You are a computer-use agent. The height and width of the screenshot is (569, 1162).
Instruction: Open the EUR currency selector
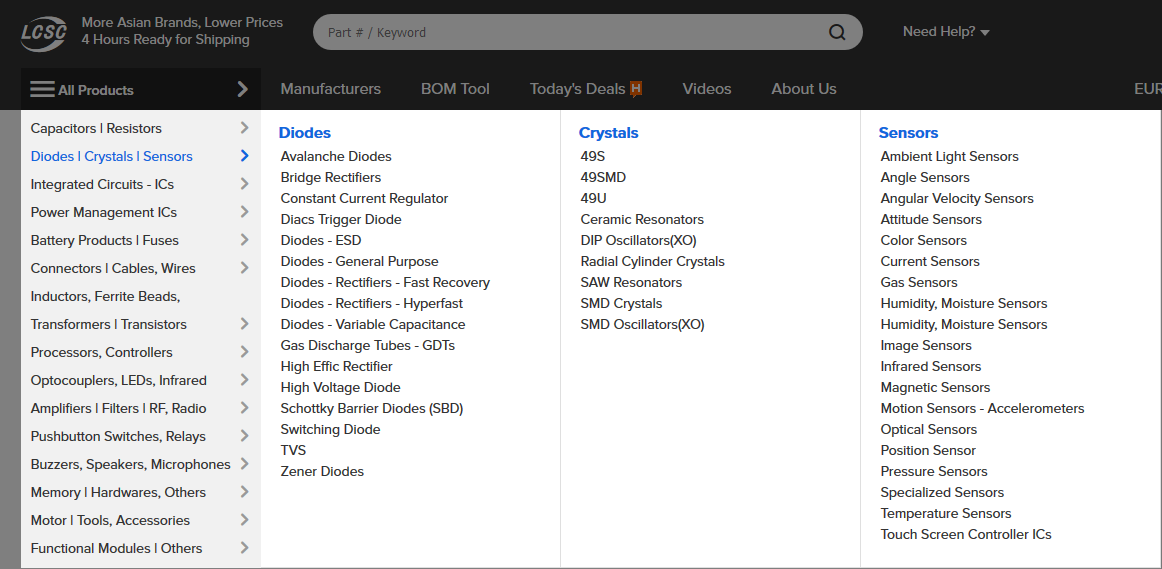point(1147,89)
